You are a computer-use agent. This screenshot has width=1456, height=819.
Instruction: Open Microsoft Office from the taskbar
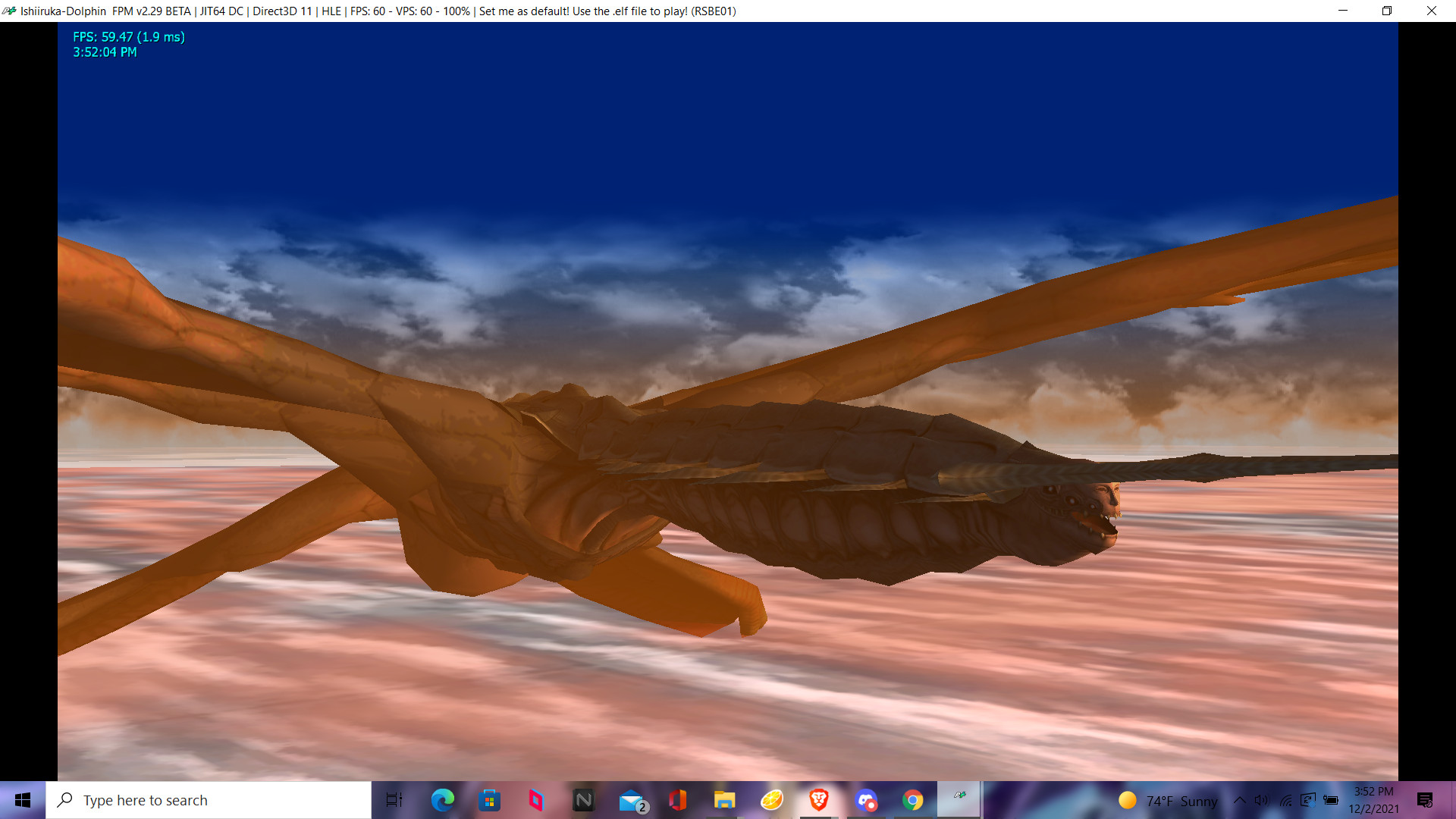coord(678,800)
